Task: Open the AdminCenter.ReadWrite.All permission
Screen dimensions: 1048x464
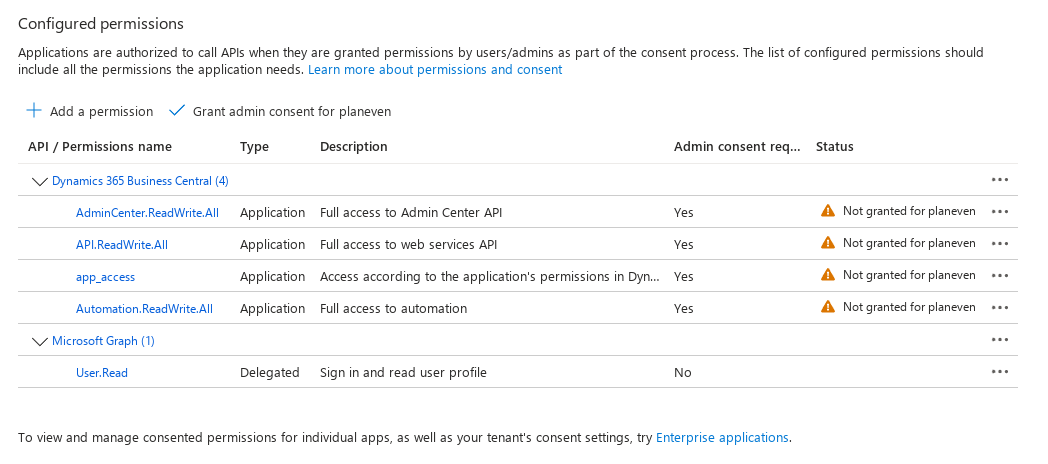Action: 147,213
